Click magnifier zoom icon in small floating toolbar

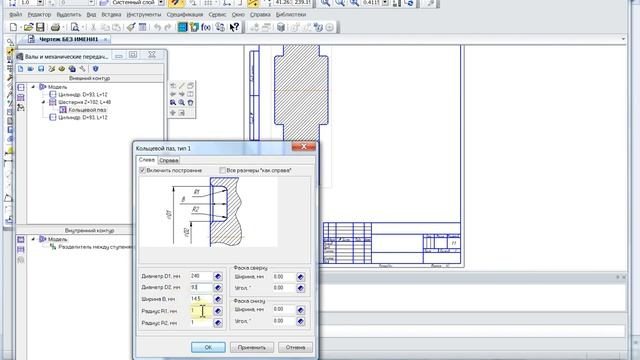pyautogui.click(x=182, y=103)
